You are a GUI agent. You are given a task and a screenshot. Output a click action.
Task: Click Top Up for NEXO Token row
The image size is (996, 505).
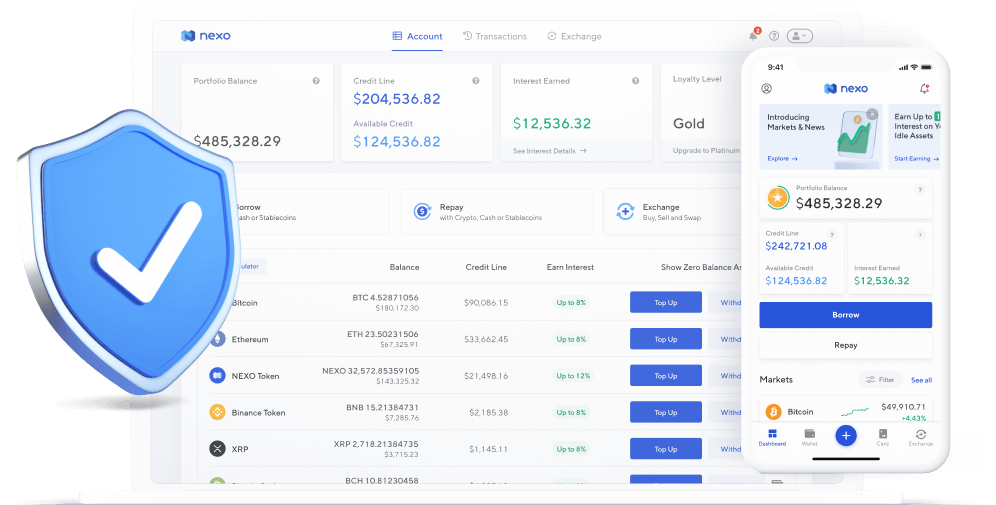[666, 376]
